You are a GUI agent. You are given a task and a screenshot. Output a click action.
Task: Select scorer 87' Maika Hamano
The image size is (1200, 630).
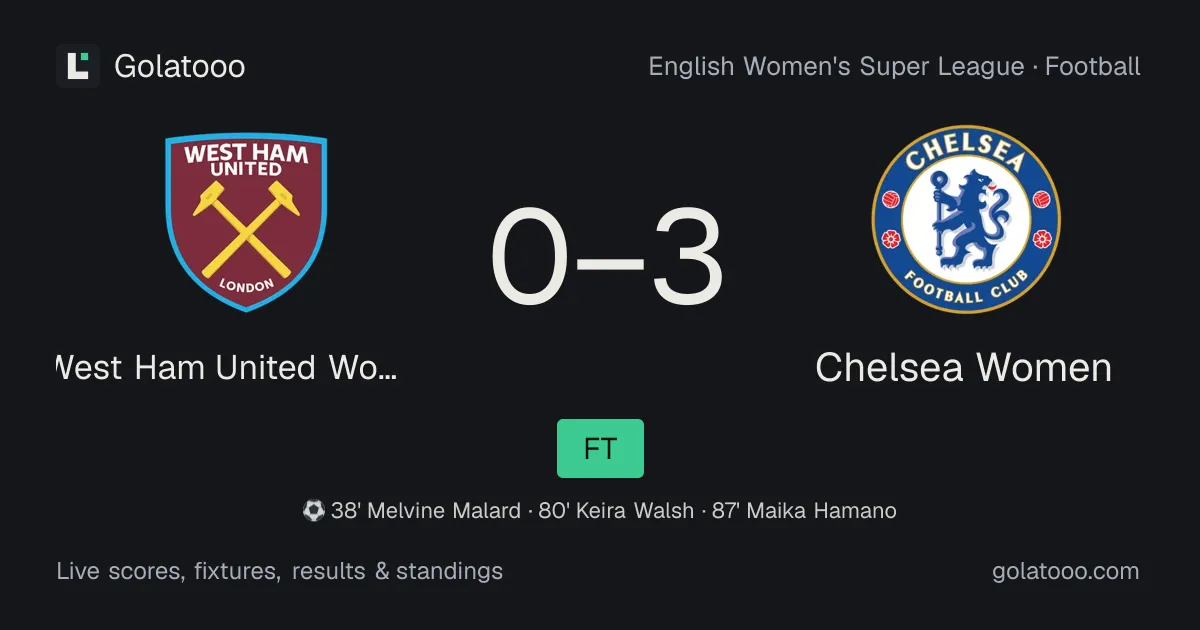tap(804, 511)
